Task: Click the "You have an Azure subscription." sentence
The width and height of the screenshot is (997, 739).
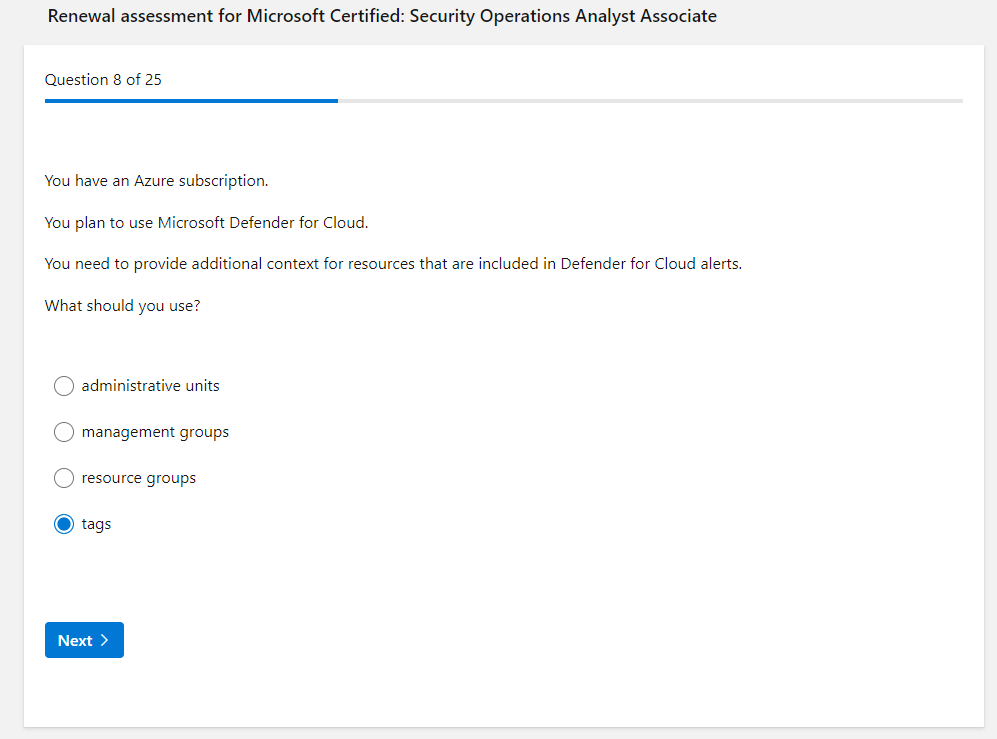Action: click(x=156, y=181)
